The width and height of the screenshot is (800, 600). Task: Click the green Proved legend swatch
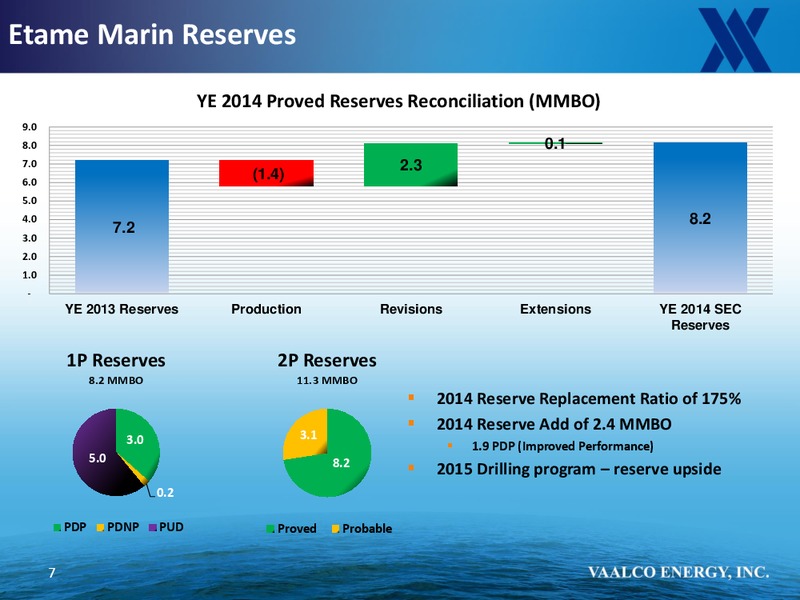tap(270, 529)
